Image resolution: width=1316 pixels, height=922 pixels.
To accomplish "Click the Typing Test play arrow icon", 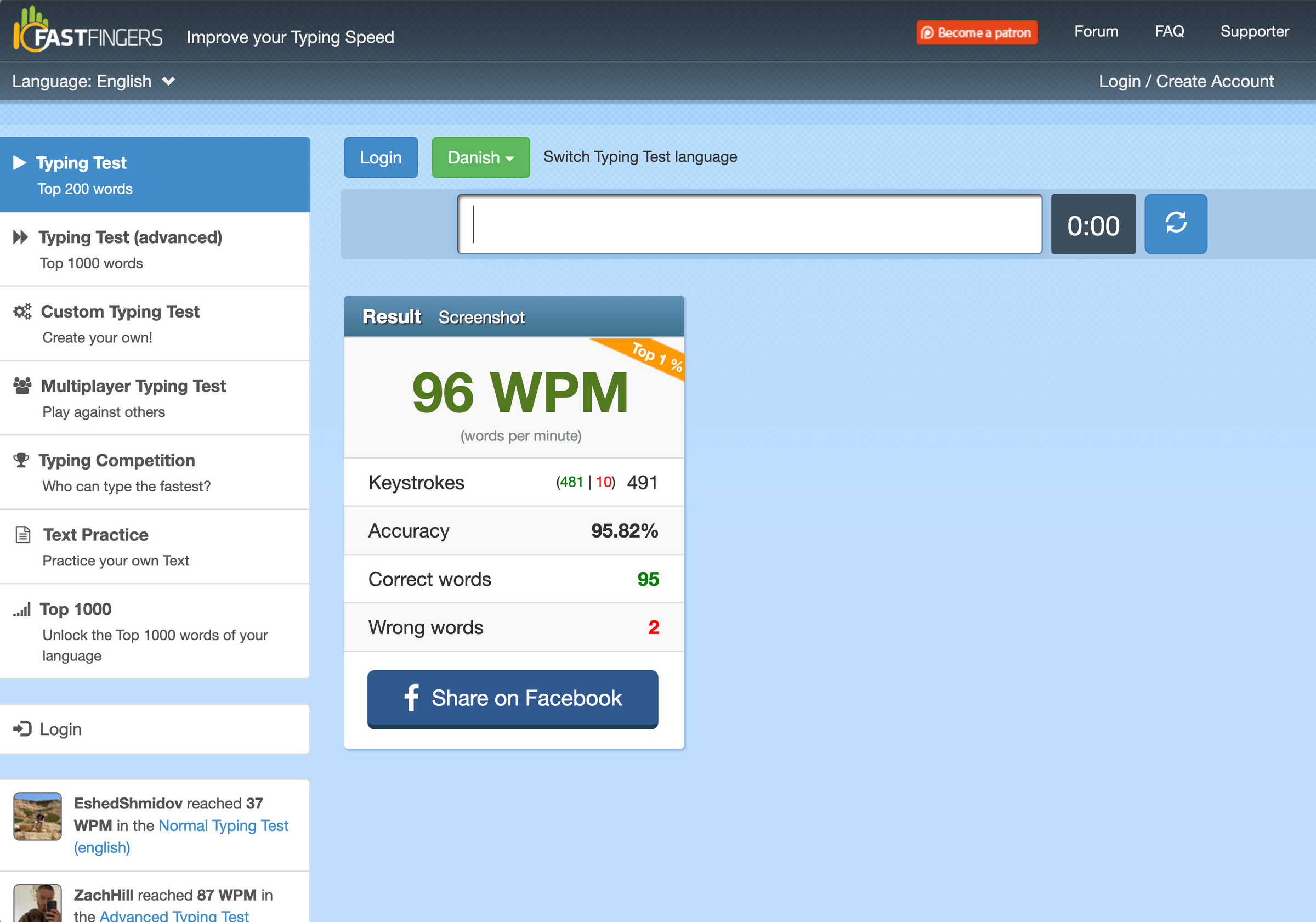I will (20, 163).
